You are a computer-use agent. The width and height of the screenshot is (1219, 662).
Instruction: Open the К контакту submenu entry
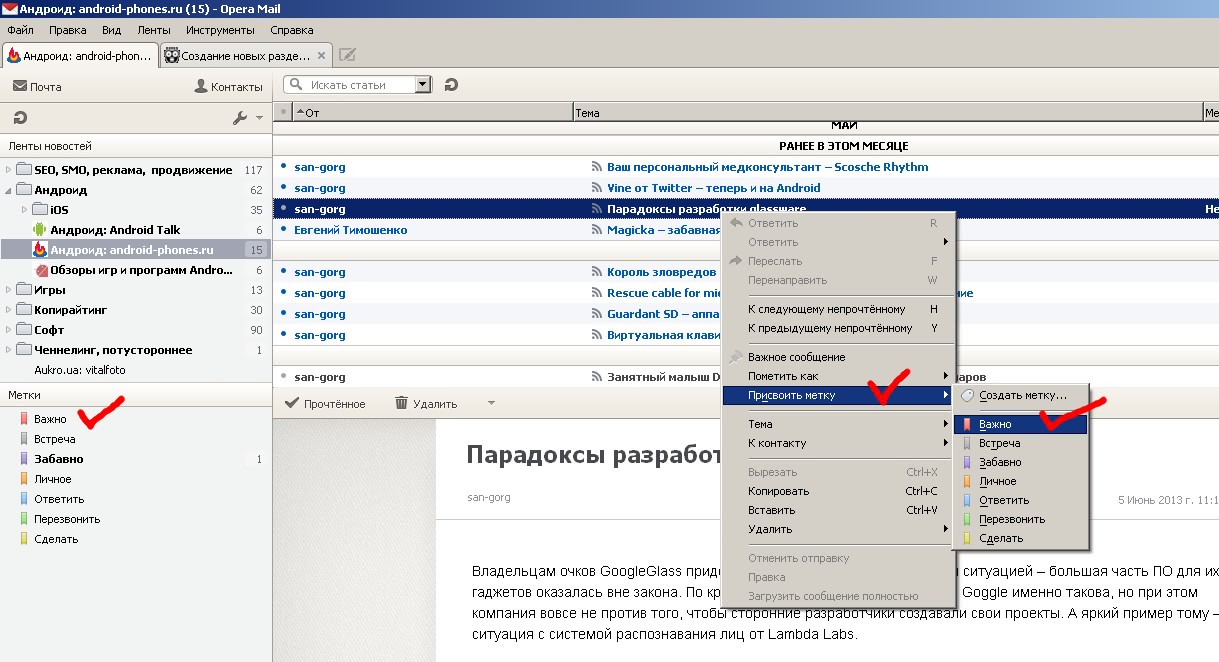(x=838, y=443)
